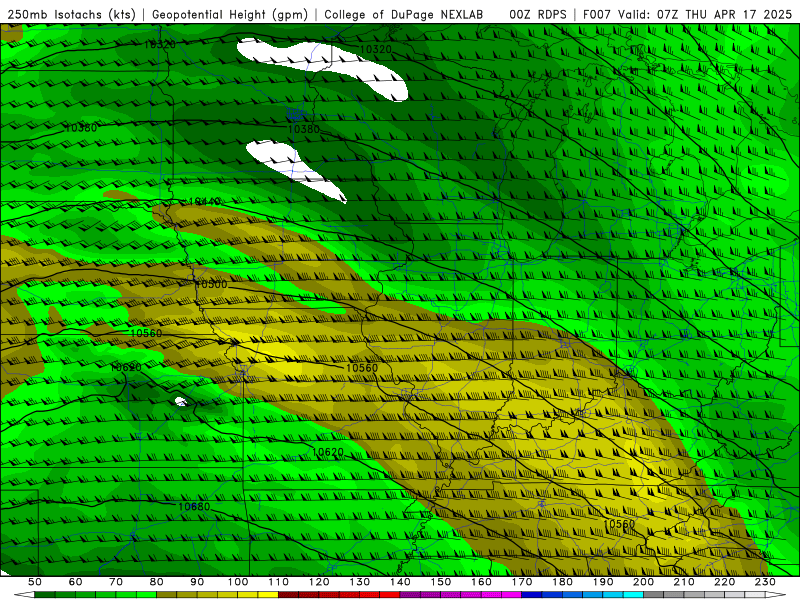
Task: Click the legend value 70
Action: [x=116, y=582]
